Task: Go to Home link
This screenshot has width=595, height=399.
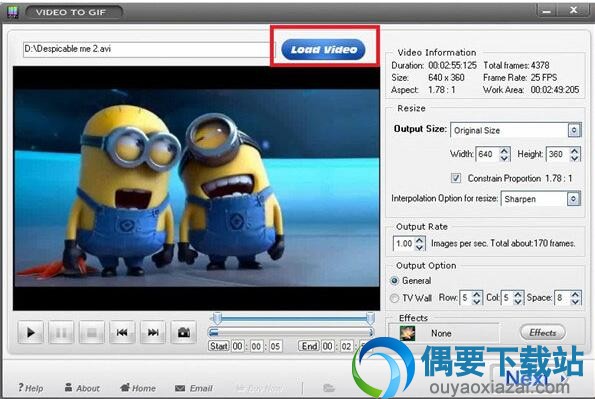Action: [138, 388]
